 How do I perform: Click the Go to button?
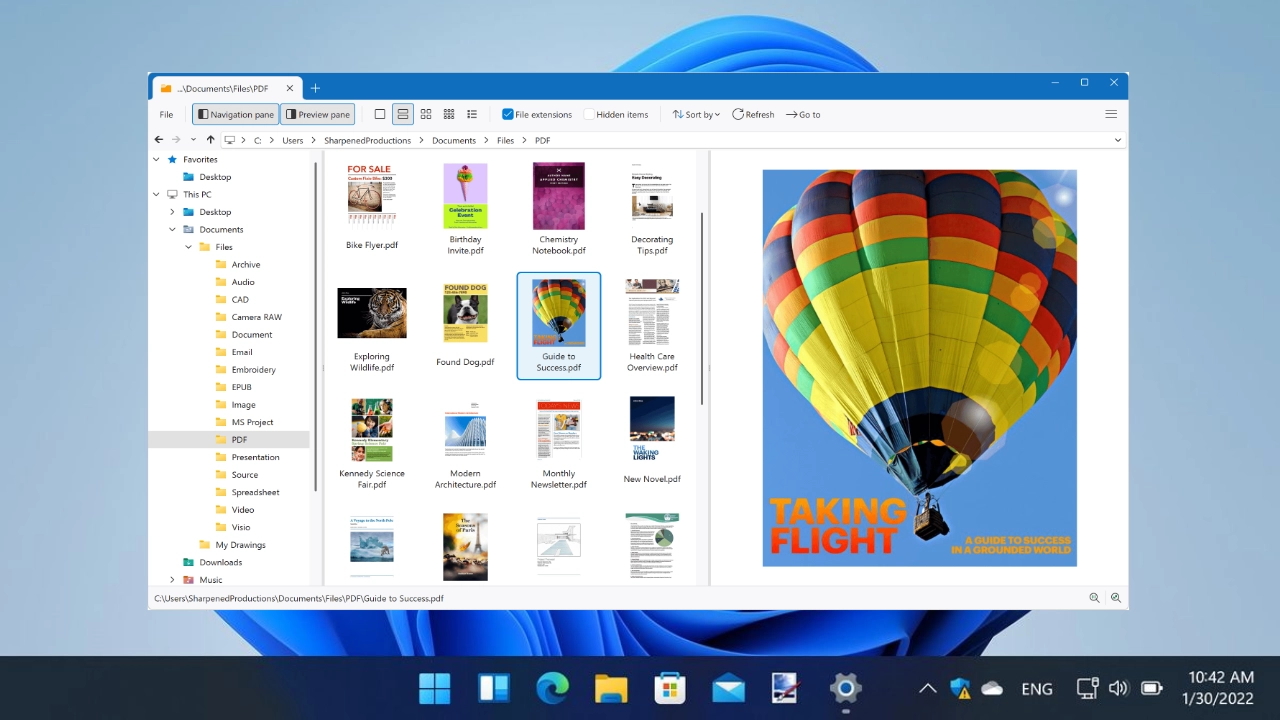coord(803,114)
